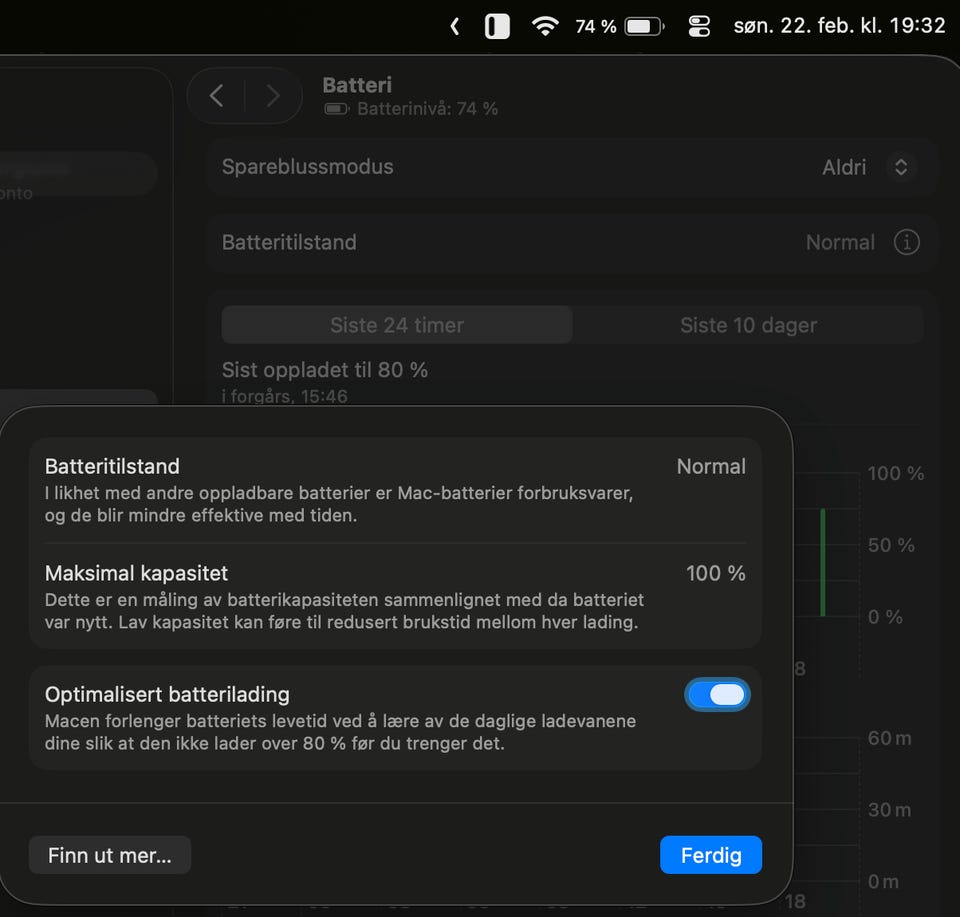The height and width of the screenshot is (917, 960).
Task: Switch to the Siste 10 dager tab
Action: (748, 325)
